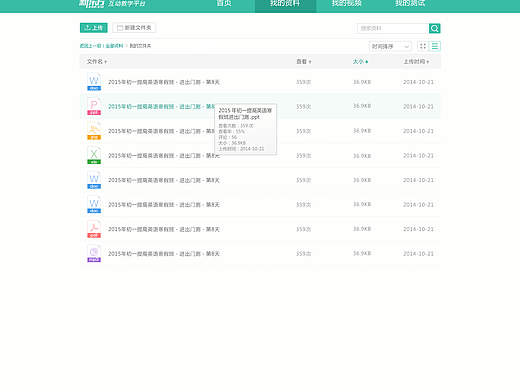Click 359次 in the ppt file row

pyautogui.click(x=304, y=107)
